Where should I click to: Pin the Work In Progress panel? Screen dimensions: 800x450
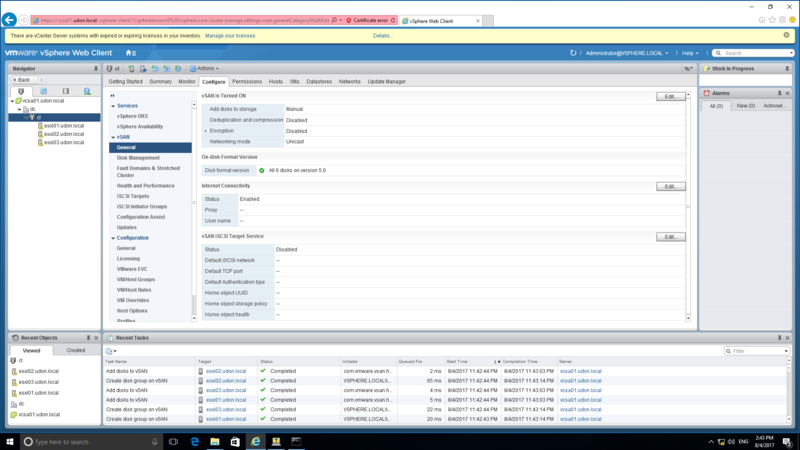787,68
